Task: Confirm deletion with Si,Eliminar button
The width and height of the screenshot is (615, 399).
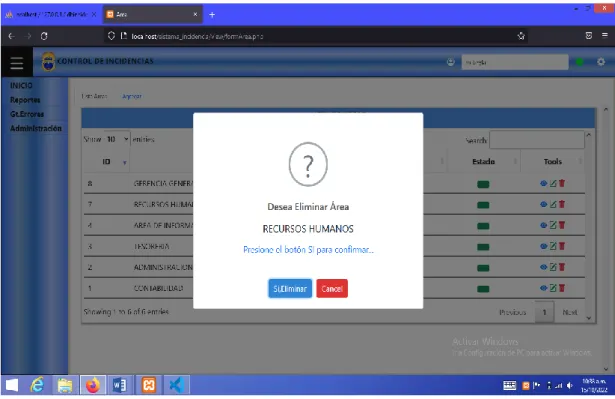Action: pos(290,289)
